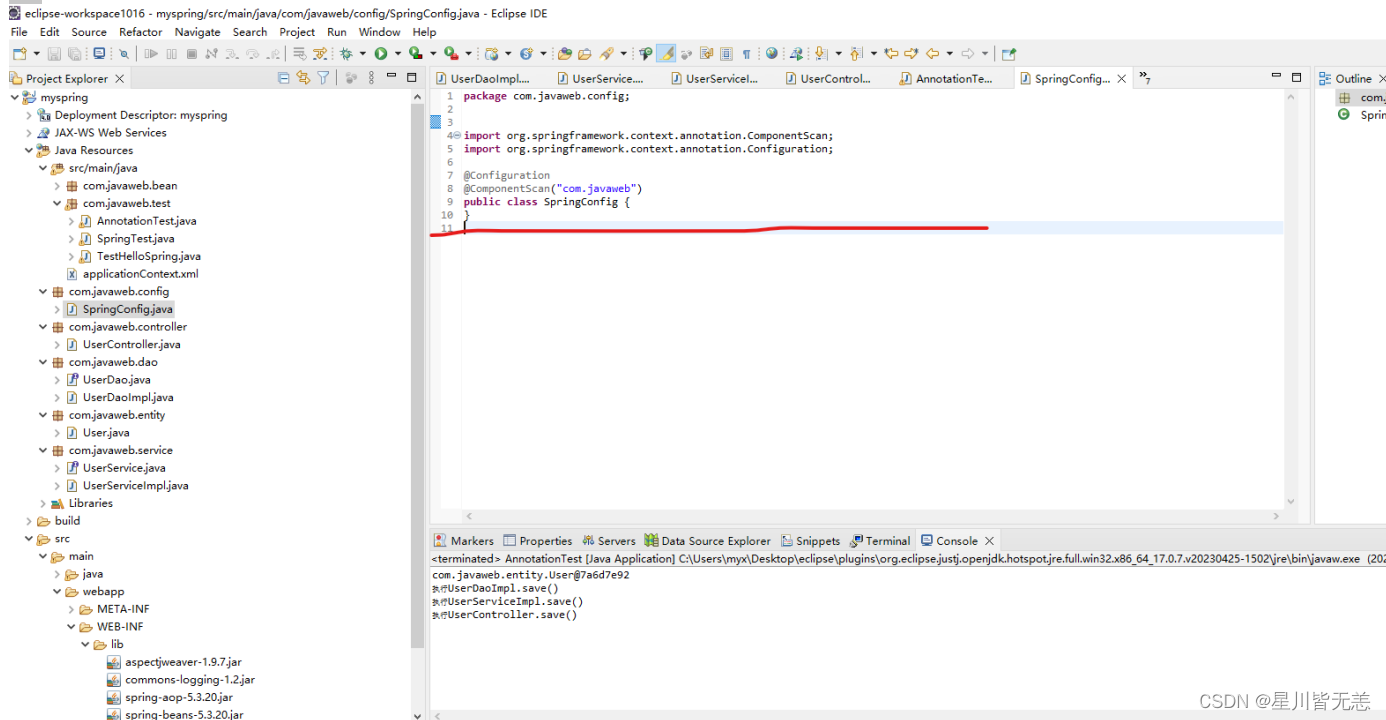The height and width of the screenshot is (720, 1386).
Task: Switch to the AnnotationTe editor tab
Action: pos(946,78)
